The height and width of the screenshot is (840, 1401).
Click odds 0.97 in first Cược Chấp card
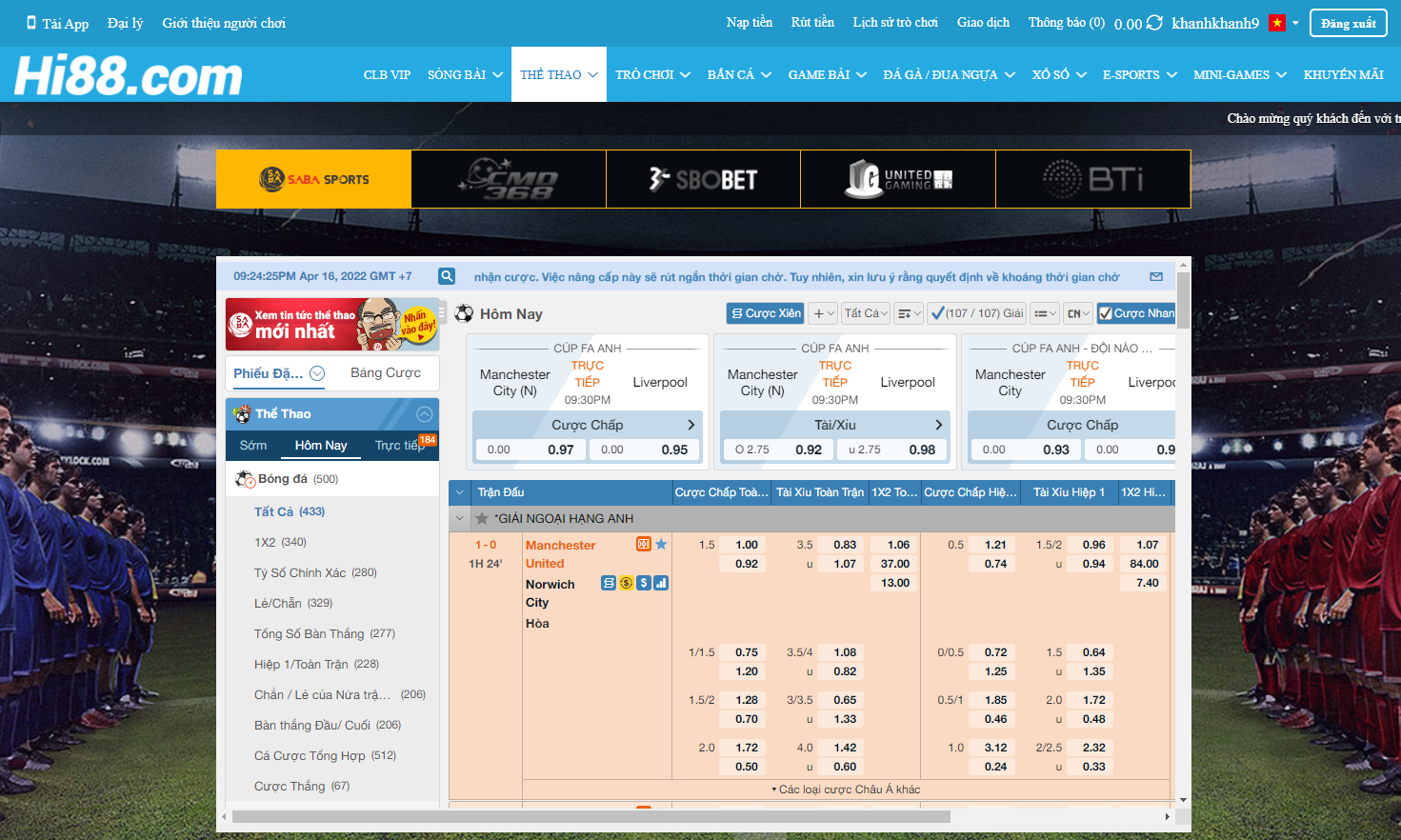pos(561,450)
